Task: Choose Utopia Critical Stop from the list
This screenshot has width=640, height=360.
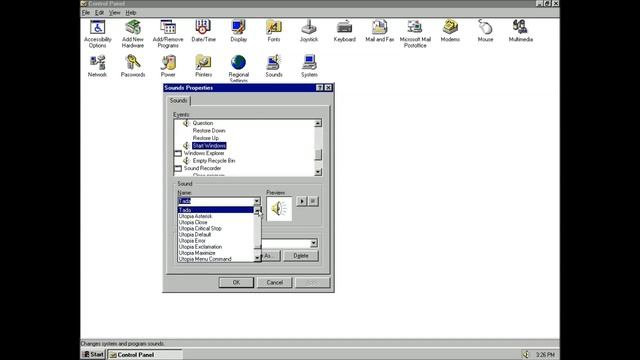Action: click(x=216, y=228)
